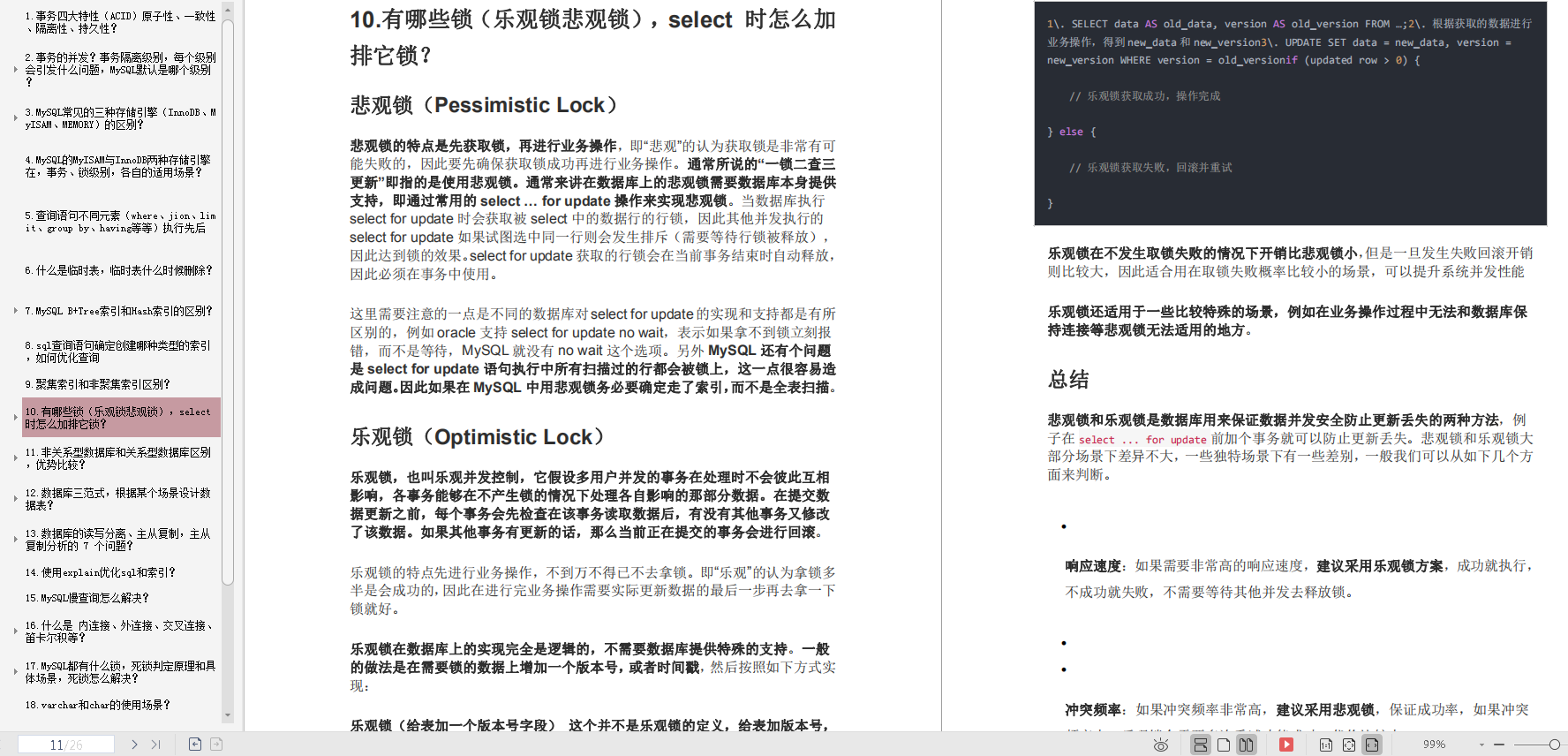Click outline scrollbar up arrow
The width and height of the screenshot is (1568, 756).
pyautogui.click(x=228, y=11)
